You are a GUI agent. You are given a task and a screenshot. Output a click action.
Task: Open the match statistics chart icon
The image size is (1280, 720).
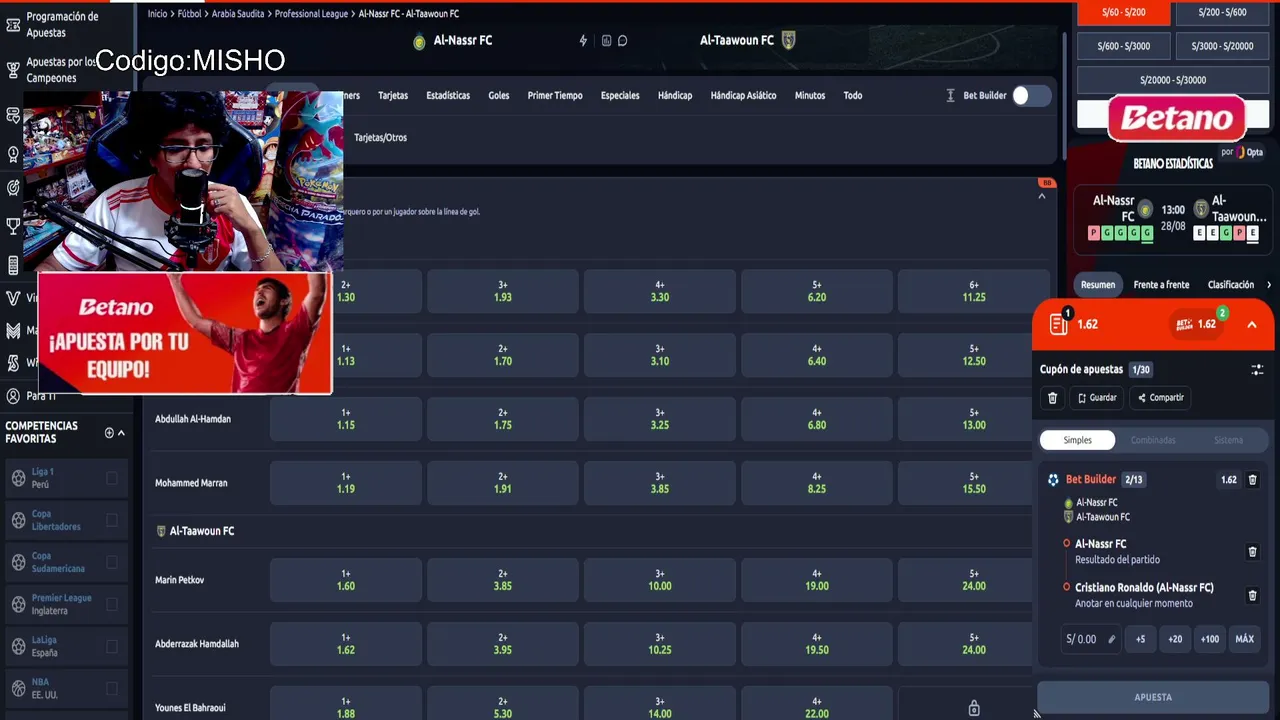coord(606,41)
